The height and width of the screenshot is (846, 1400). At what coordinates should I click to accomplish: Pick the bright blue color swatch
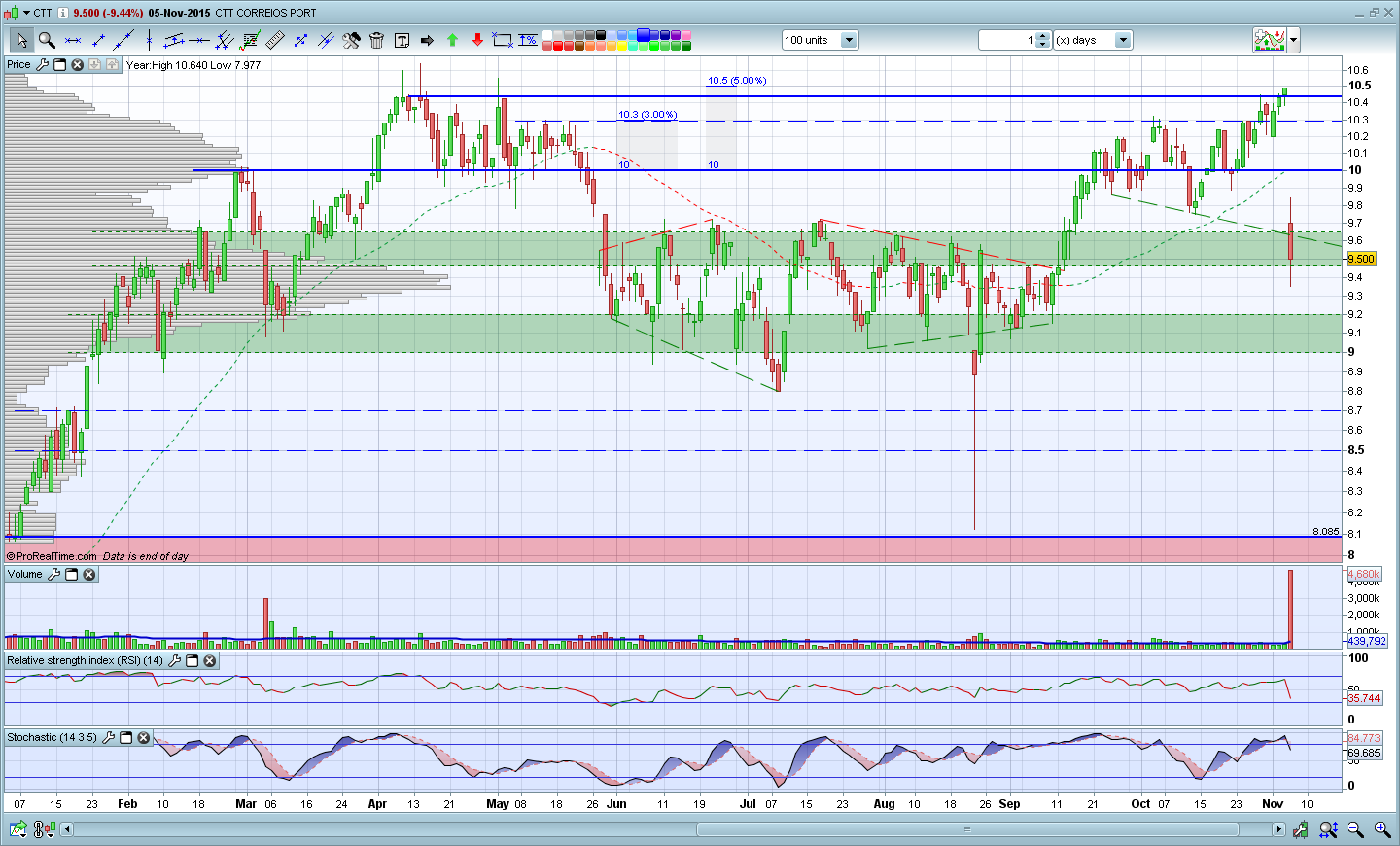pyautogui.click(x=644, y=35)
